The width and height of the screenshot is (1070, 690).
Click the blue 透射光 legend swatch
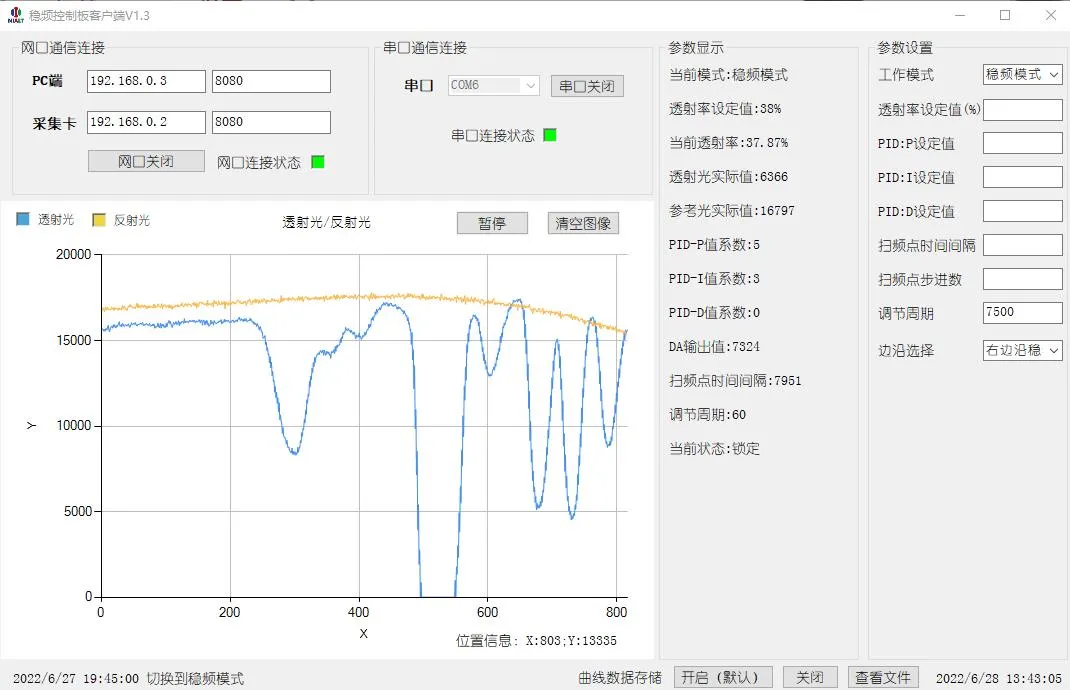(x=23, y=219)
